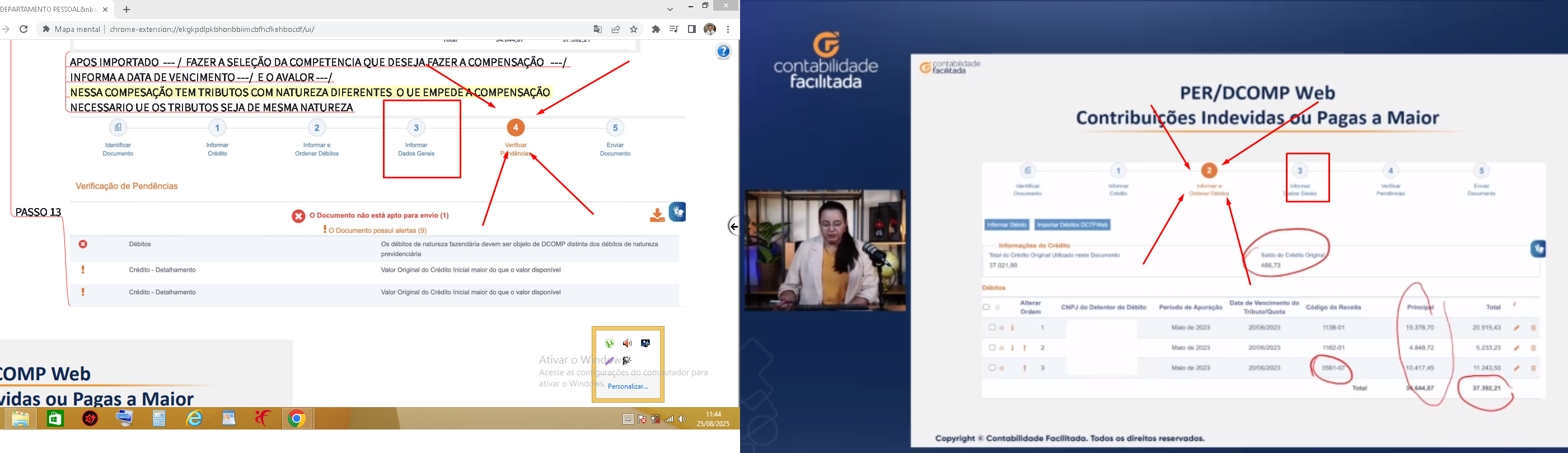
Task: Delete debit row 1138-01 with the trash icon
Action: pyautogui.click(x=1533, y=328)
